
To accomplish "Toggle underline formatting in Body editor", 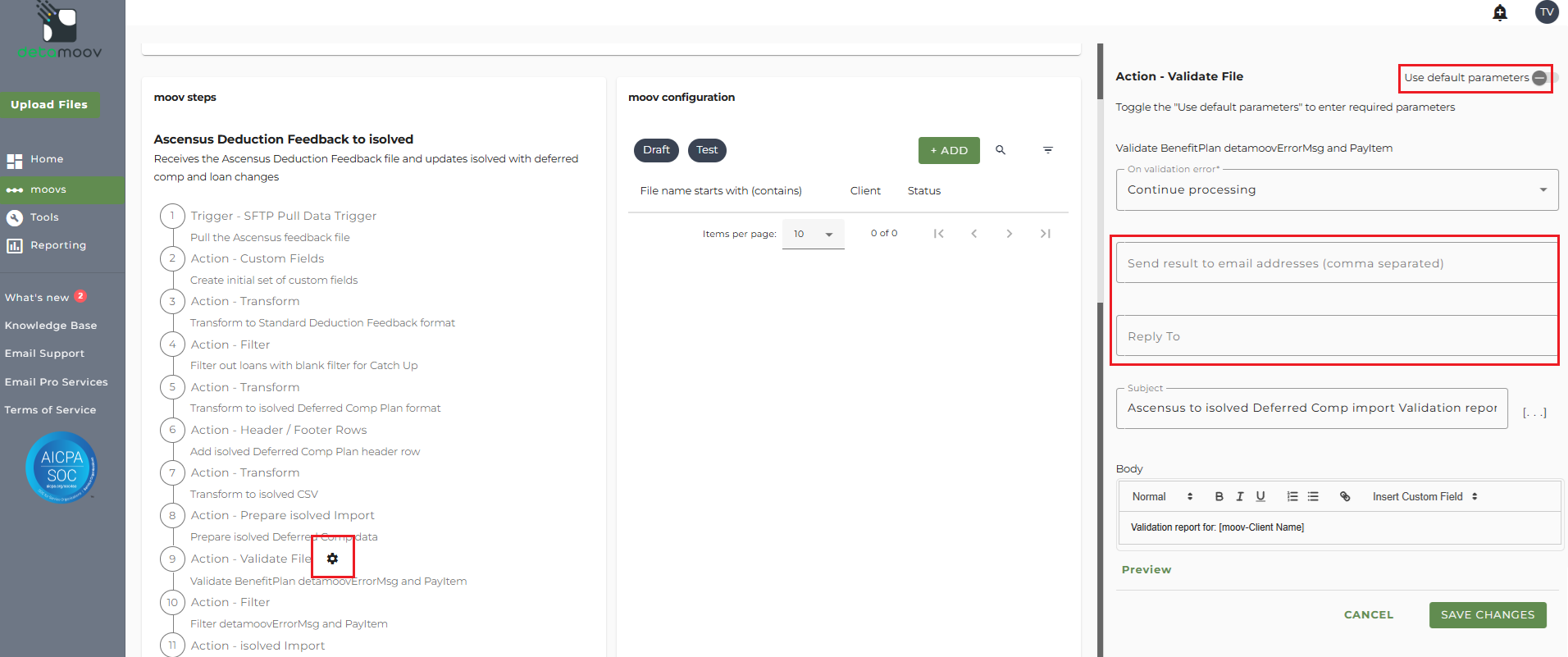I will [1260, 496].
